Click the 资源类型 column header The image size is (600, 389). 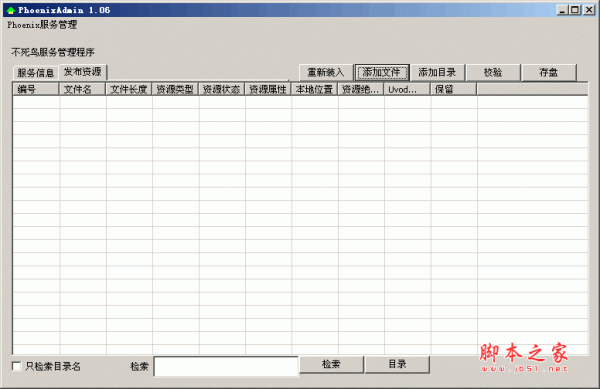click(x=175, y=90)
